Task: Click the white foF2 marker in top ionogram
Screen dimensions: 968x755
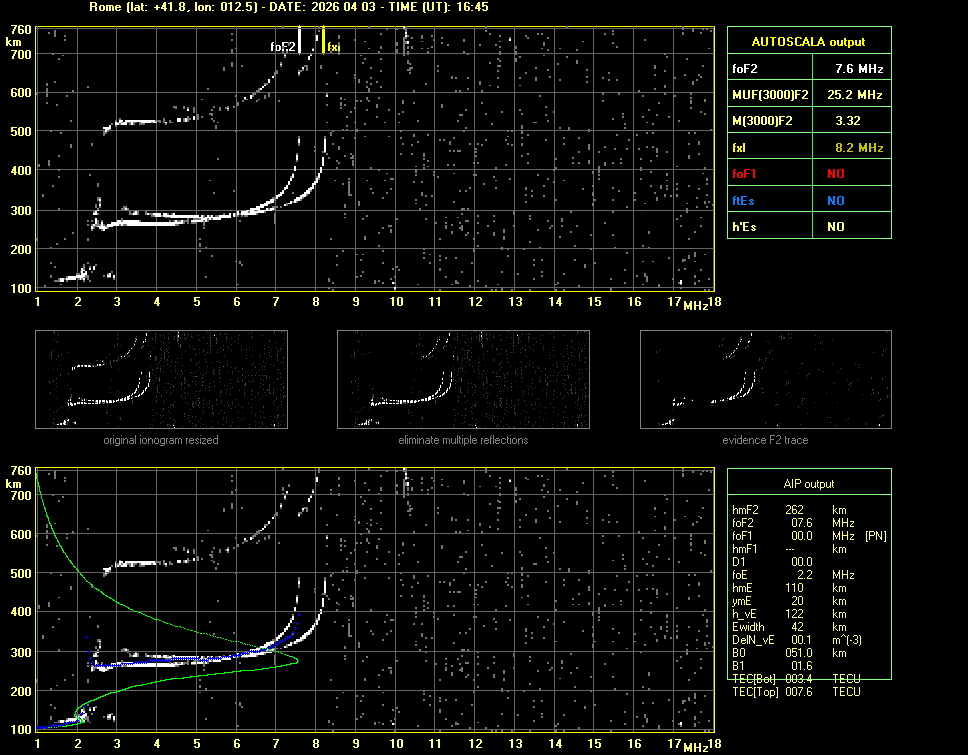Action: [x=300, y=40]
